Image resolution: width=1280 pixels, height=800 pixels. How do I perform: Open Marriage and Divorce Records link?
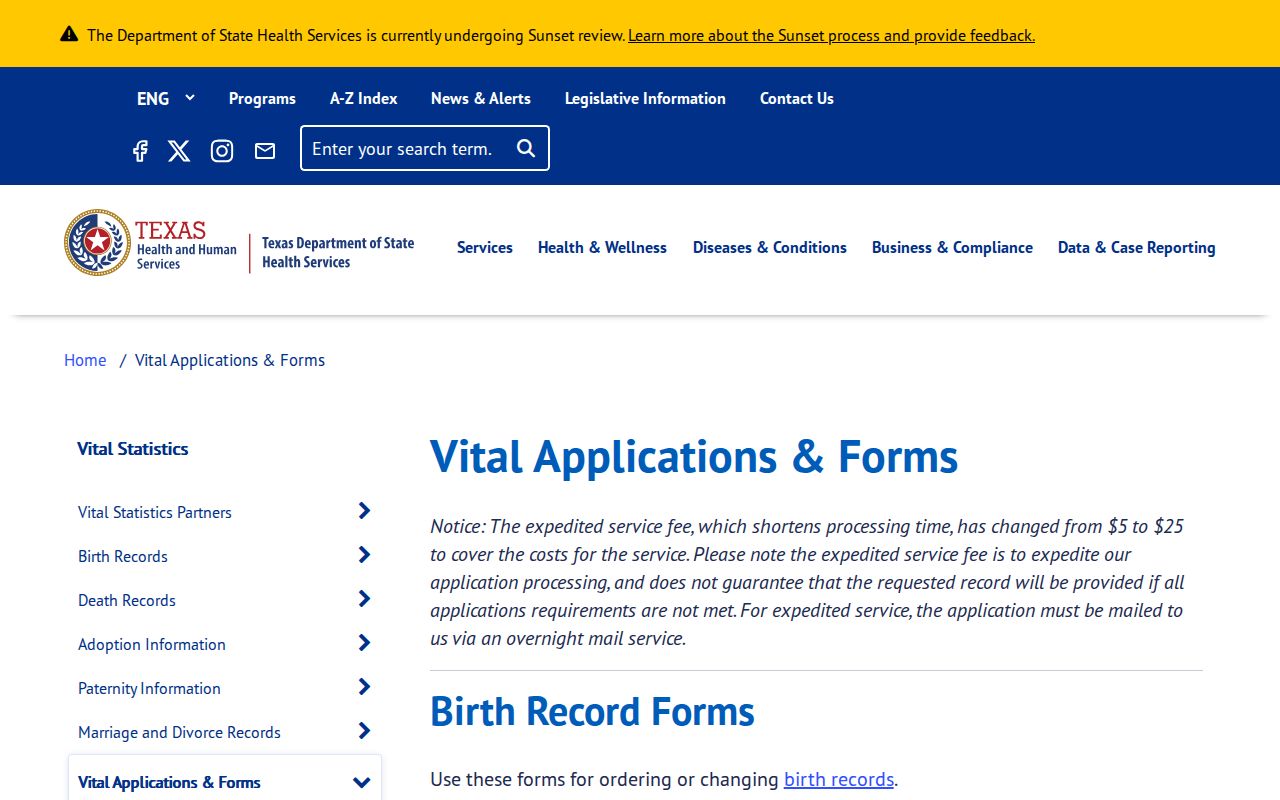click(x=179, y=732)
